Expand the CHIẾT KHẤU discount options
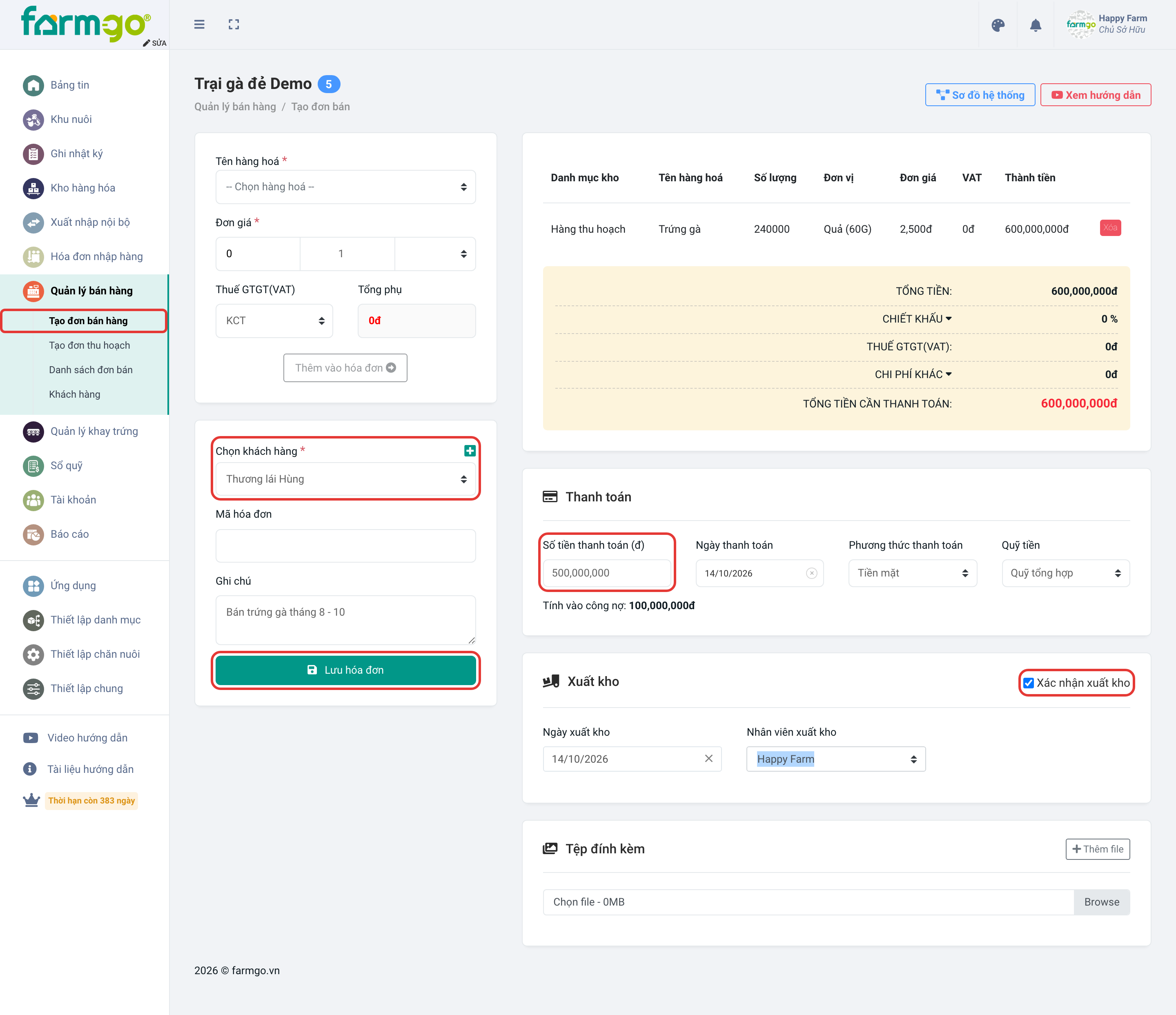Screen dimensions: 1176x1015 click(x=917, y=319)
